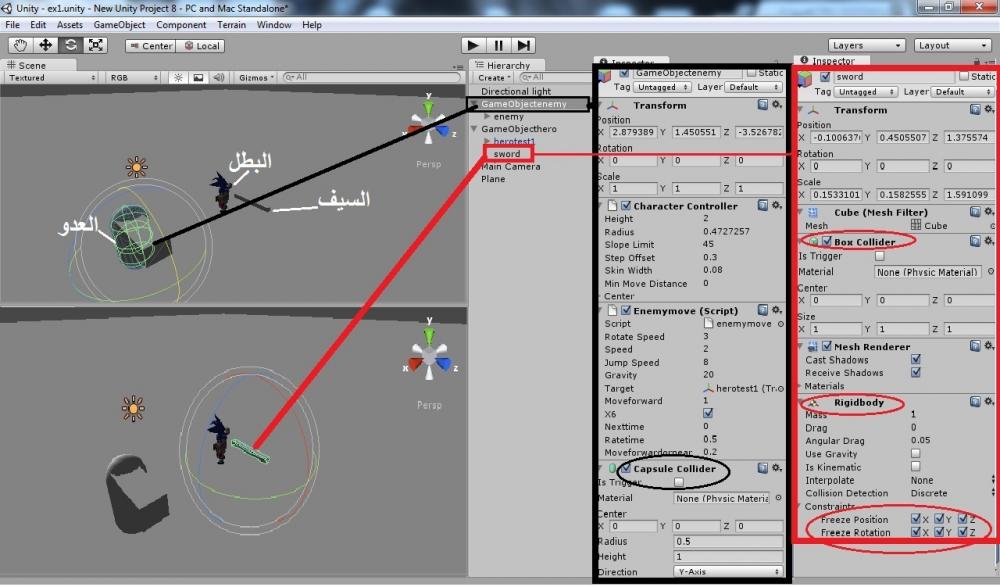Enable Use Gravity on Rigidbody
Viewport: 1000px width, 587px height.
[916, 454]
